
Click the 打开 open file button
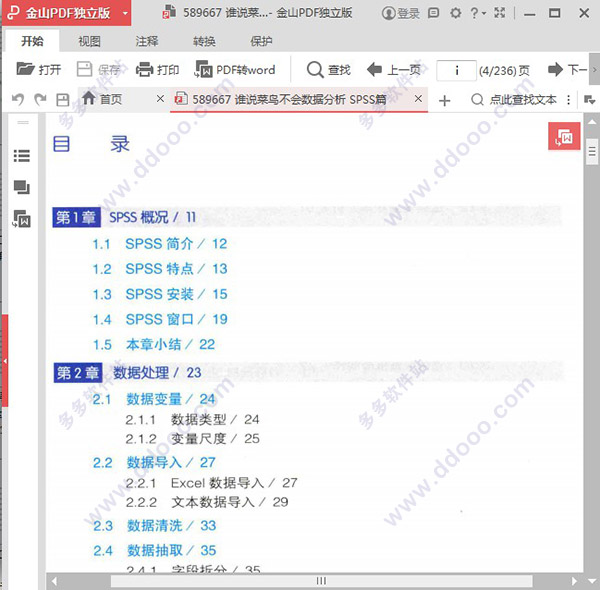coord(39,69)
